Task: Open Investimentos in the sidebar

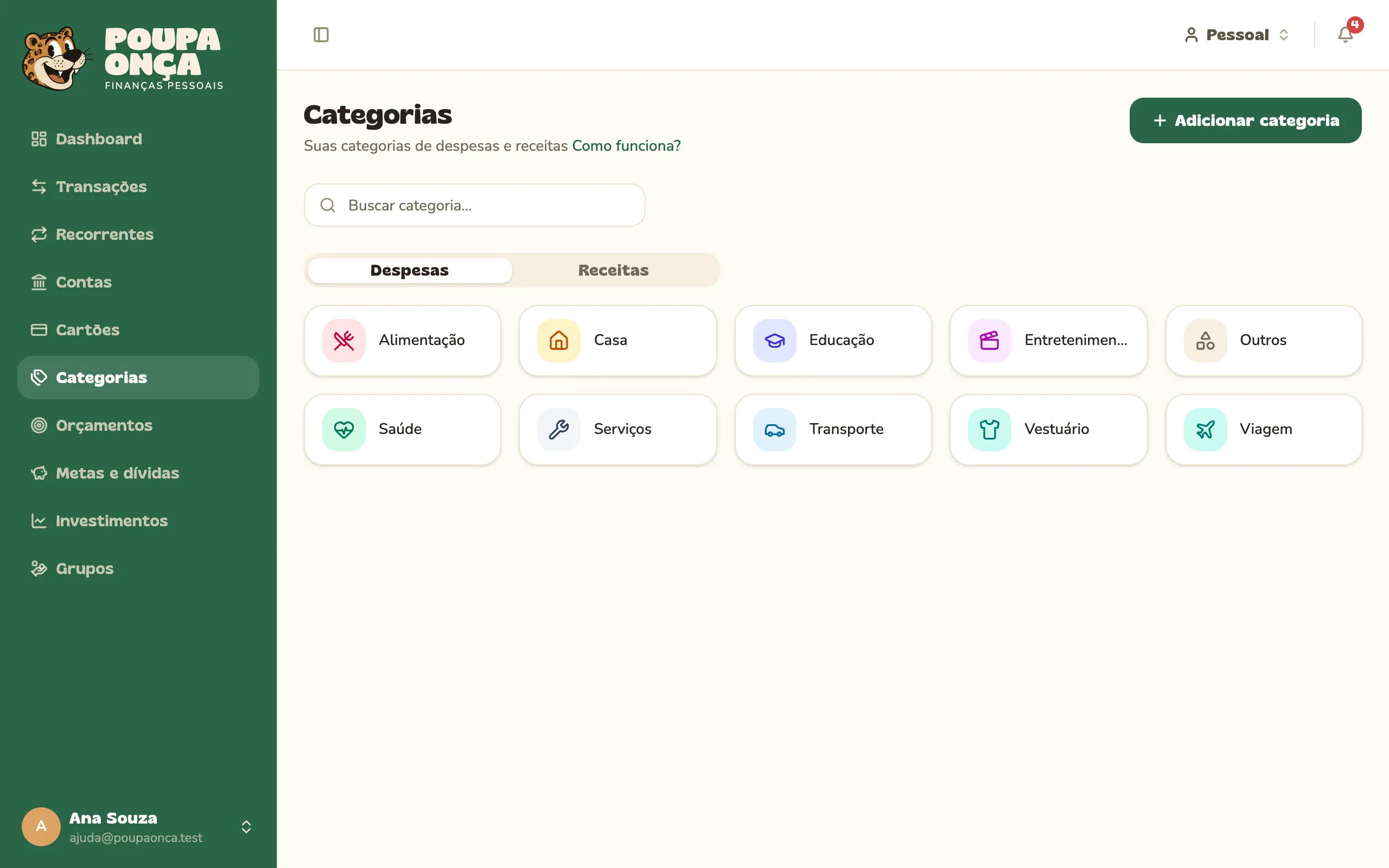Action: (x=138, y=521)
